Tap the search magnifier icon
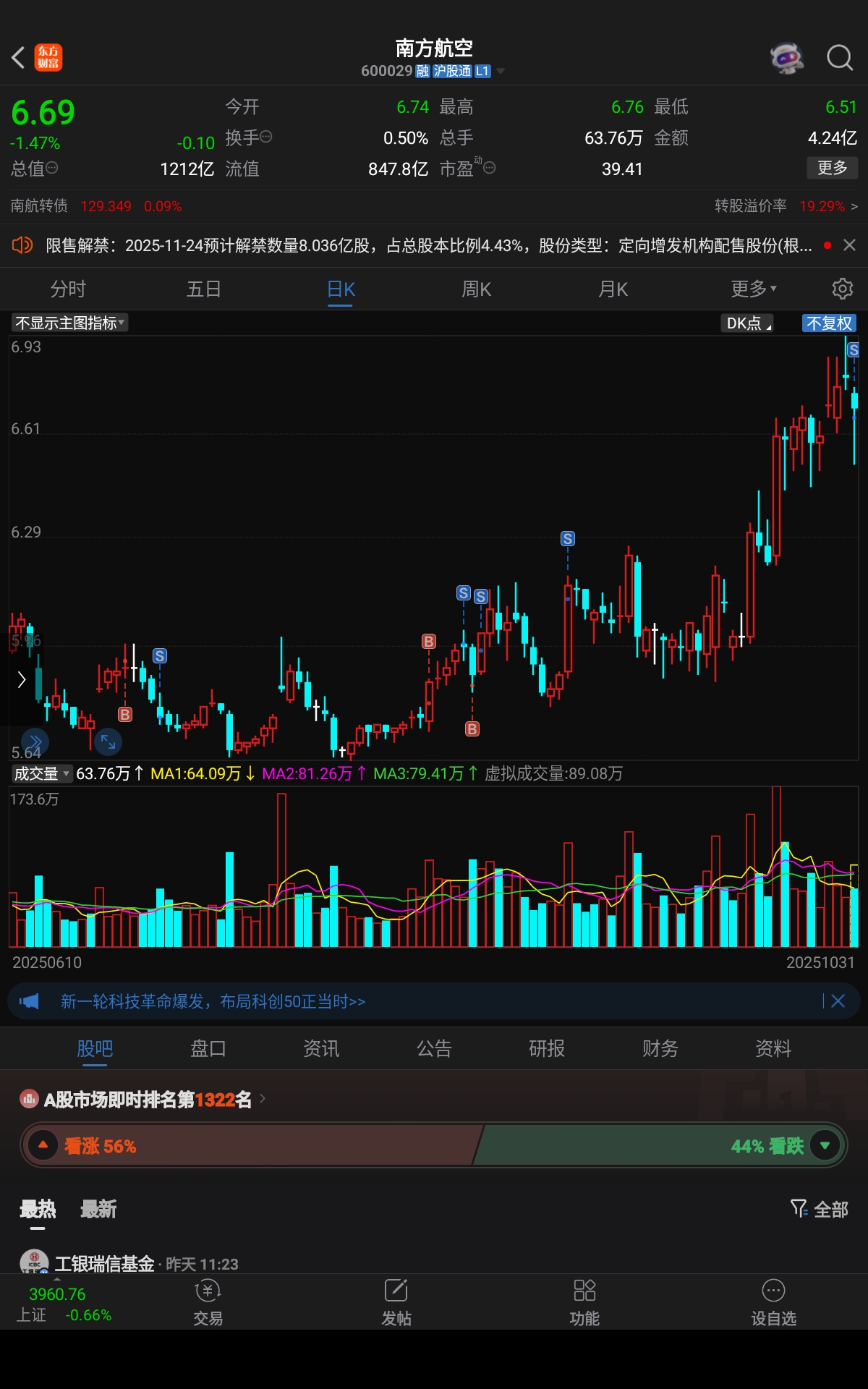 (x=840, y=57)
